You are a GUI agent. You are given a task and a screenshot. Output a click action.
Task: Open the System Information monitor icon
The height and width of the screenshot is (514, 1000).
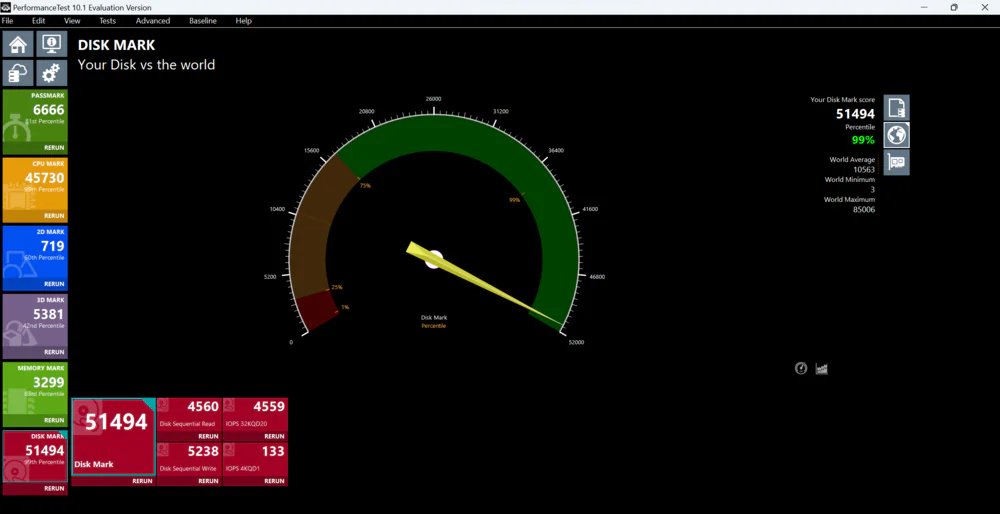point(52,45)
